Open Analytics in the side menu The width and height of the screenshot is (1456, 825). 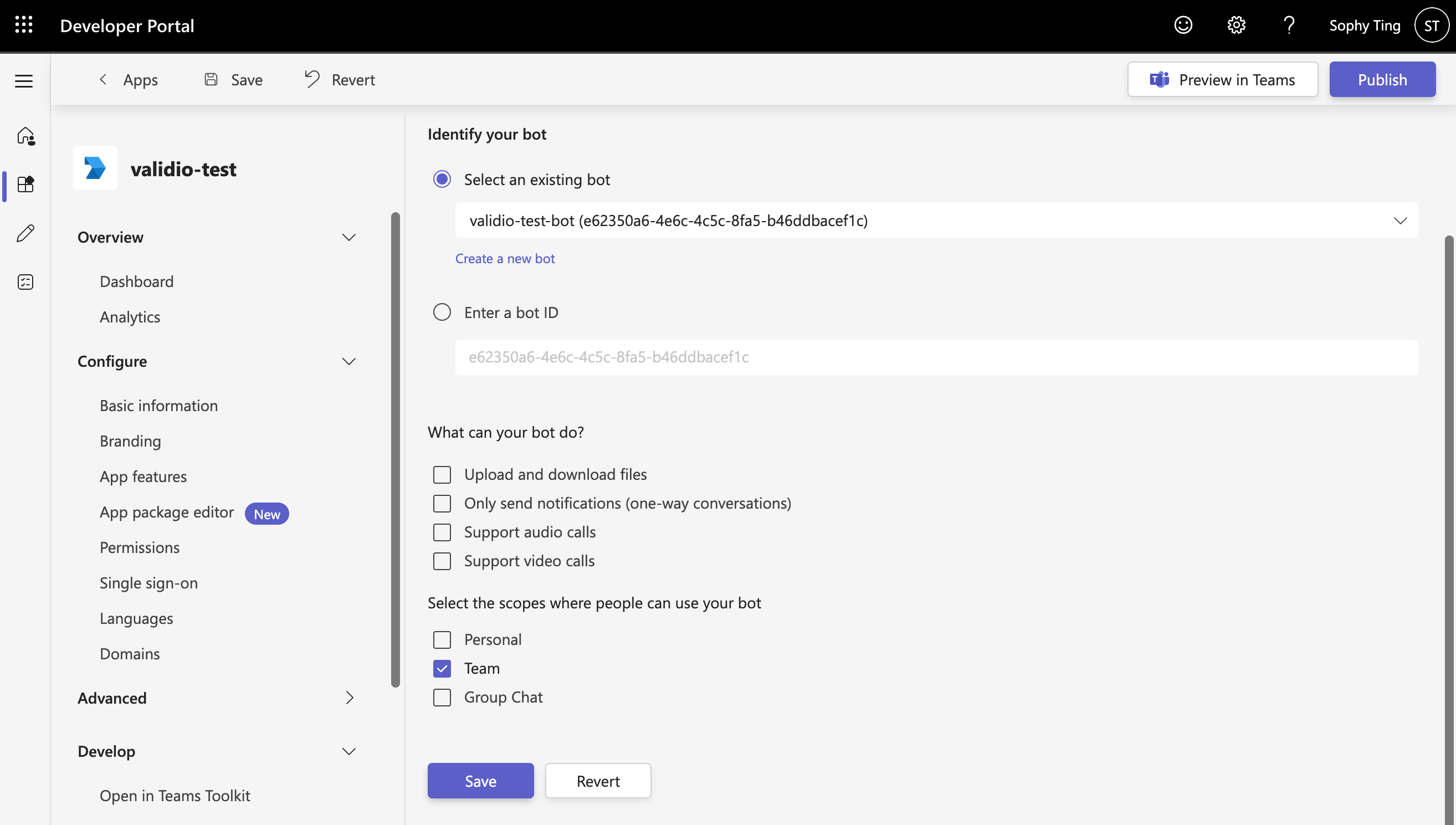(130, 317)
